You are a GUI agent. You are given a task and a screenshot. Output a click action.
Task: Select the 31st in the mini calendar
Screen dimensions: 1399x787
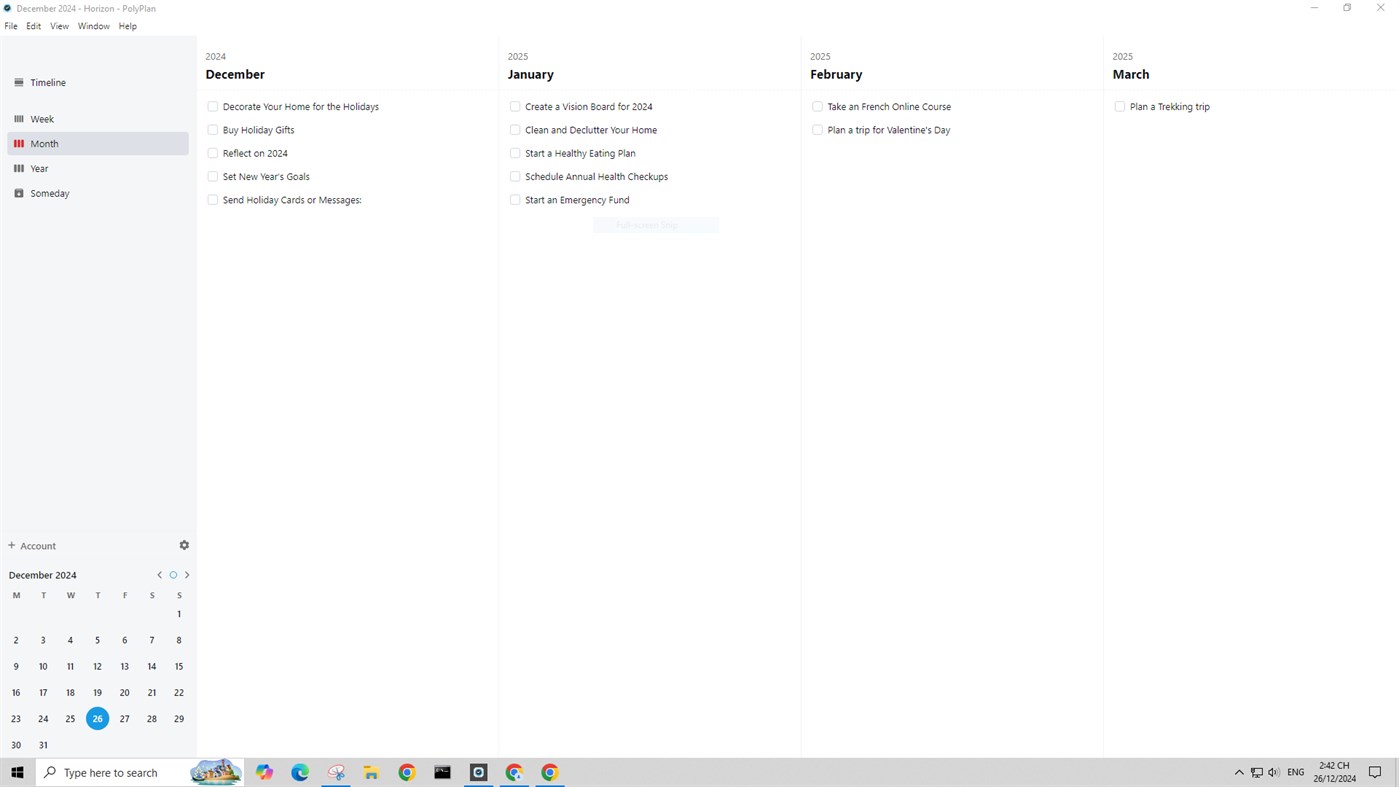point(43,745)
